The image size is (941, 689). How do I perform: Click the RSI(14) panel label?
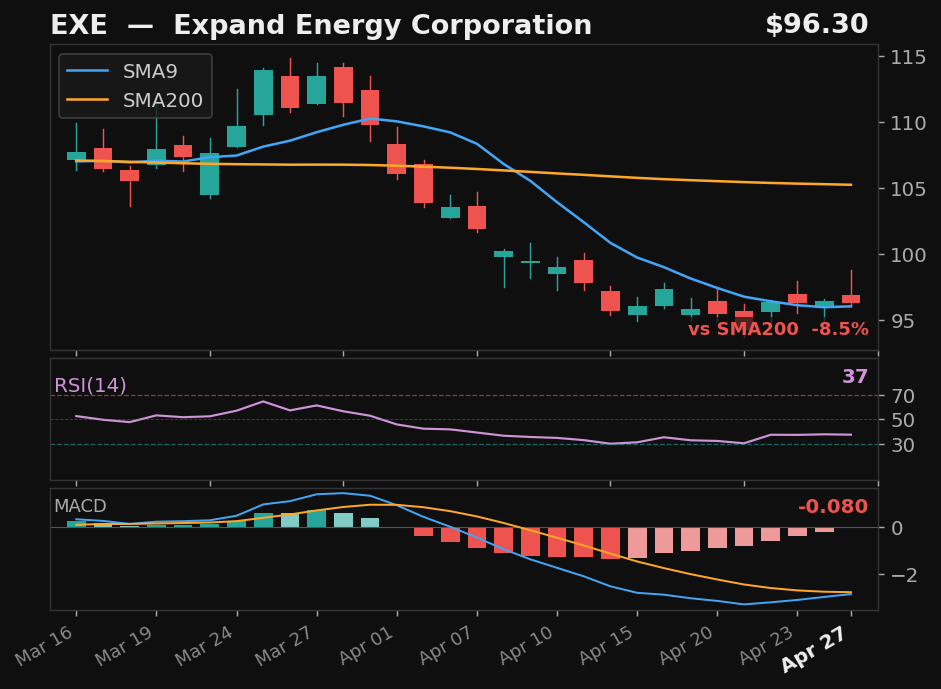[90, 386]
